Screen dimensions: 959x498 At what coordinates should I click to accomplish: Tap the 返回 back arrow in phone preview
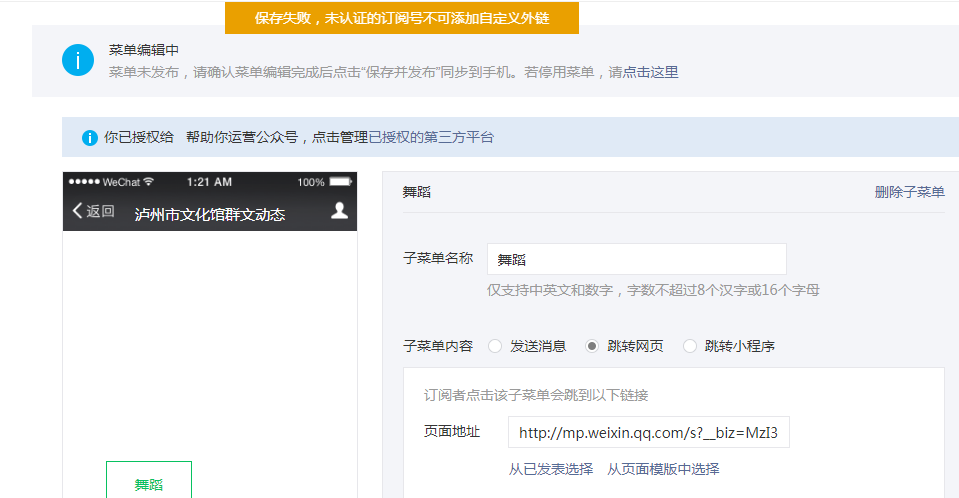point(93,211)
